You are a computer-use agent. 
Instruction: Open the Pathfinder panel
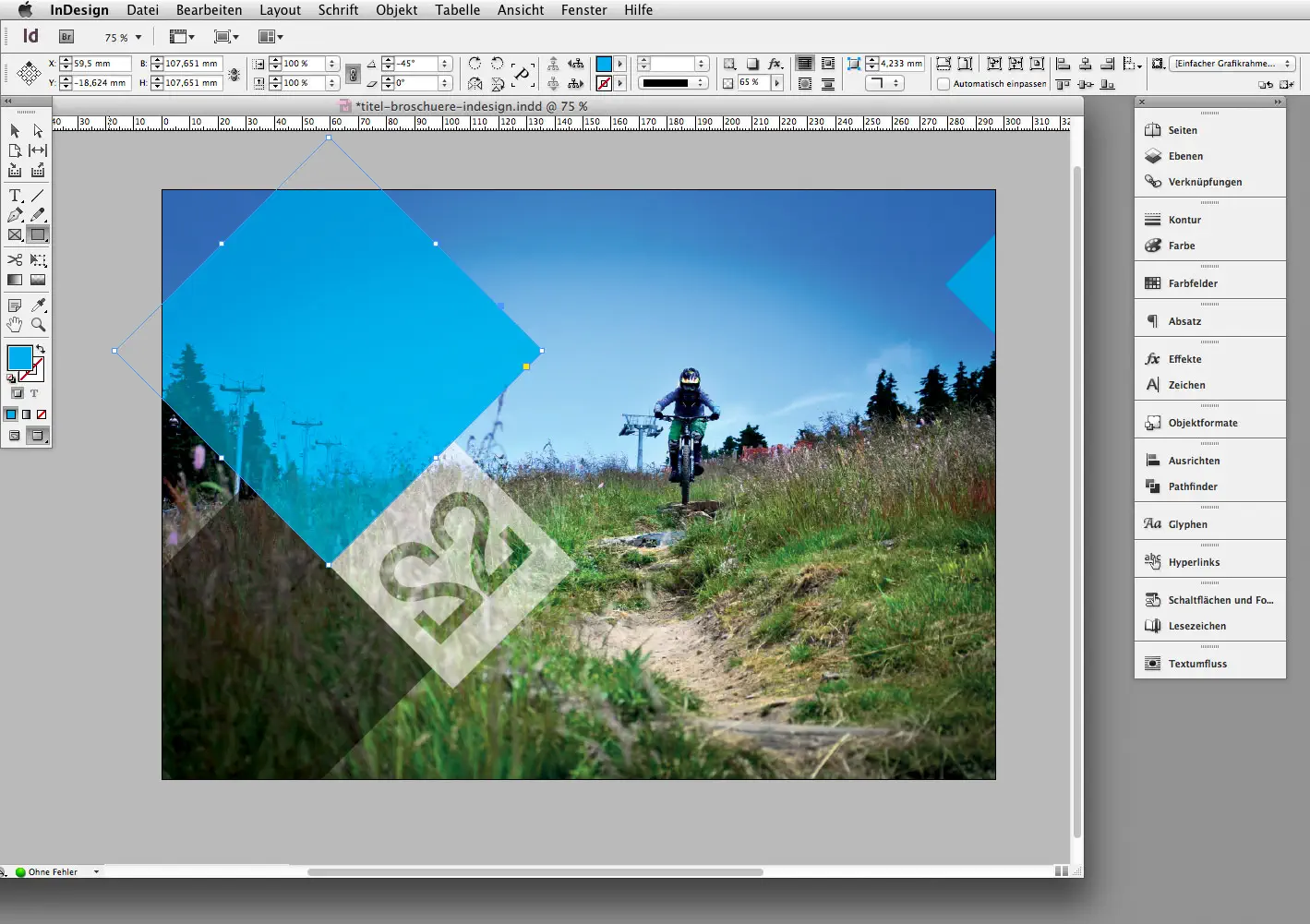[1191, 486]
